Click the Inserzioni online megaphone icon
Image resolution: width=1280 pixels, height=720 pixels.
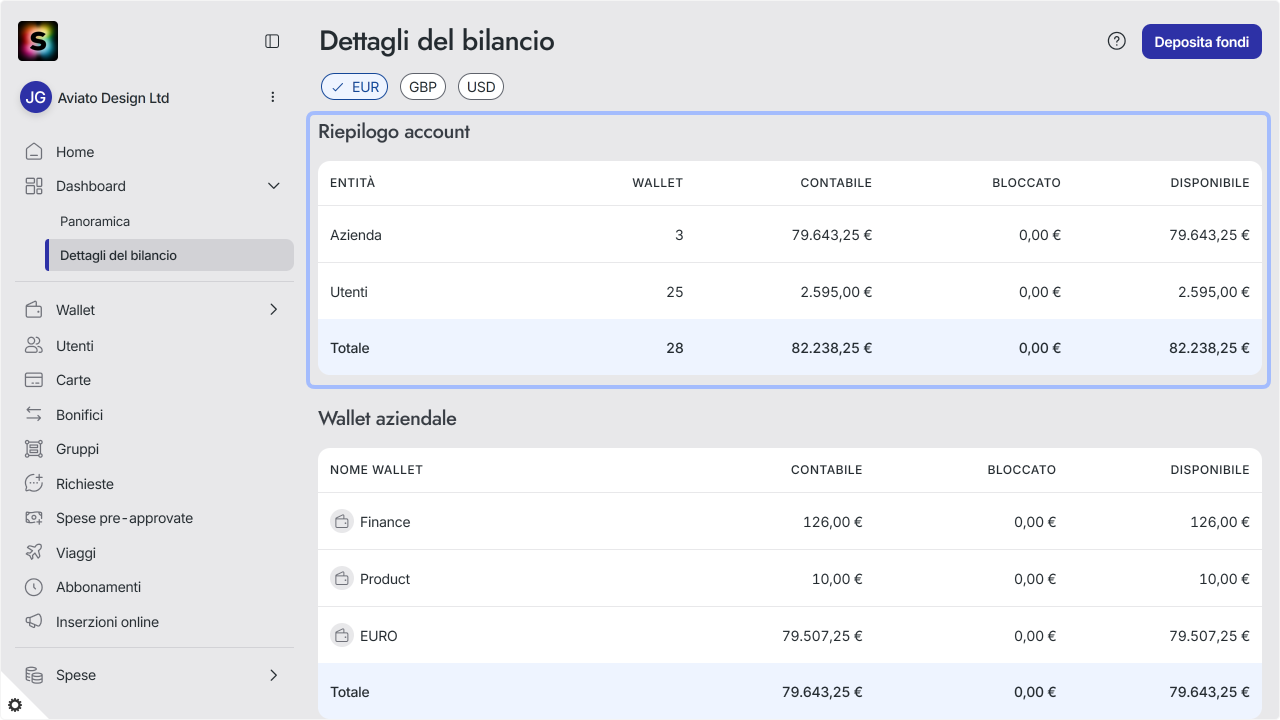[x=34, y=621]
